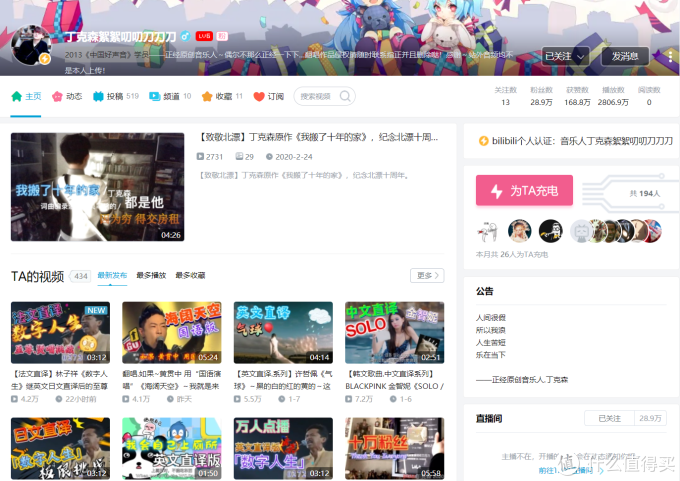Click the gray default bilibili charger avatar

(581, 231)
